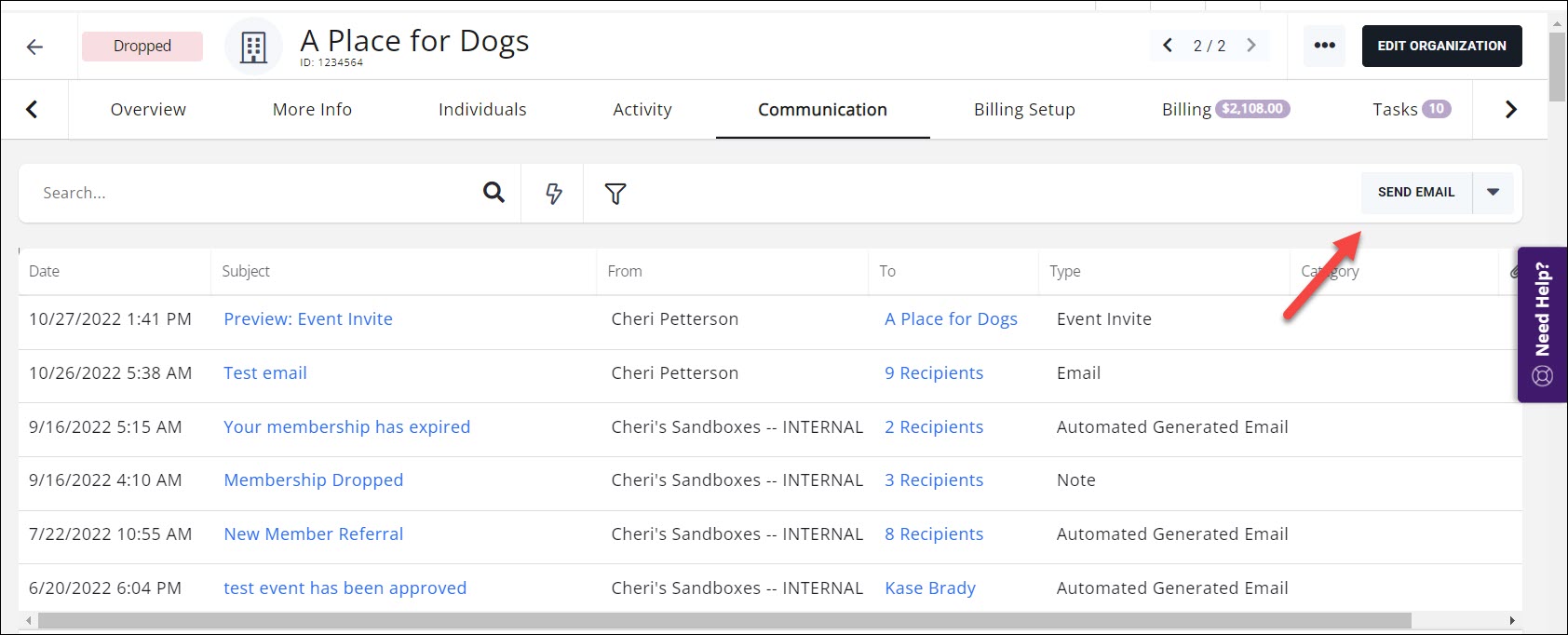Image resolution: width=1568 pixels, height=635 pixels.
Task: Open the three-dot more options menu
Action: [x=1324, y=46]
